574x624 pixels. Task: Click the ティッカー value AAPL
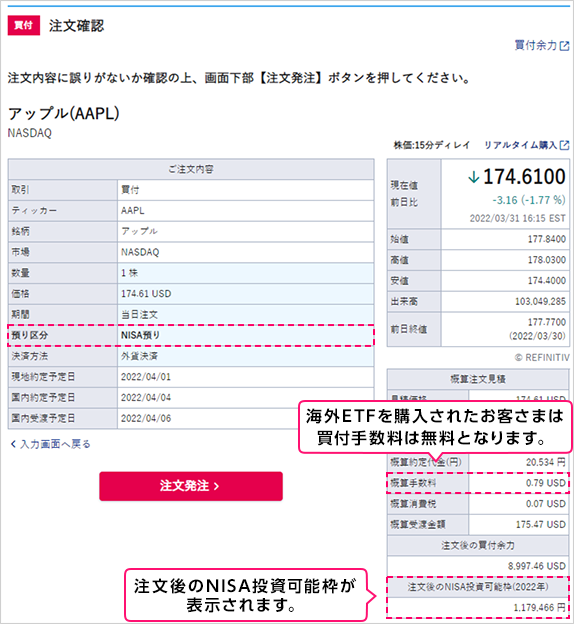point(133,211)
